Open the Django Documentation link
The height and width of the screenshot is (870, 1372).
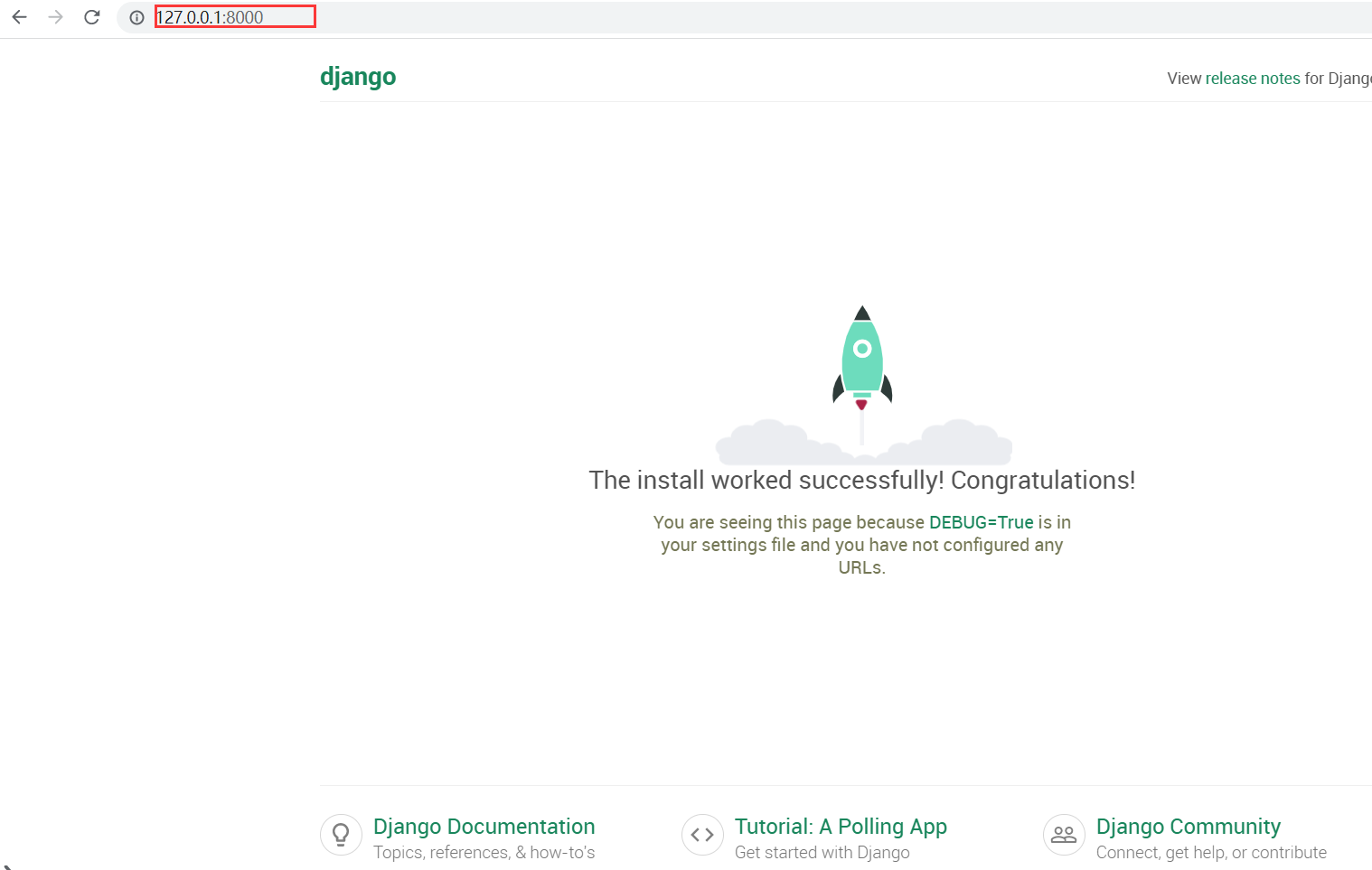pyautogui.click(x=484, y=827)
